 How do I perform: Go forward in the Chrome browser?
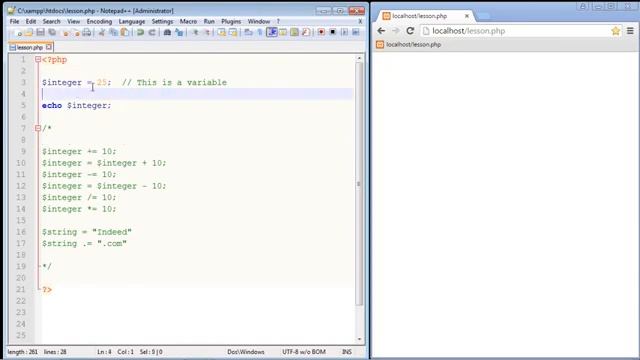coord(396,31)
